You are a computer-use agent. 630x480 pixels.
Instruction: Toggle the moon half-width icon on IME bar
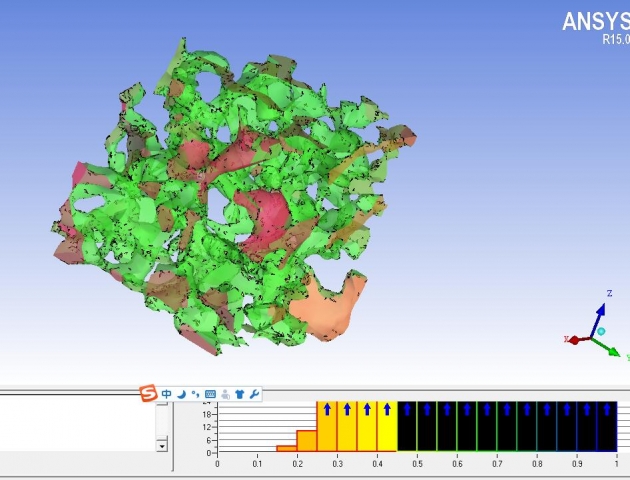click(181, 394)
